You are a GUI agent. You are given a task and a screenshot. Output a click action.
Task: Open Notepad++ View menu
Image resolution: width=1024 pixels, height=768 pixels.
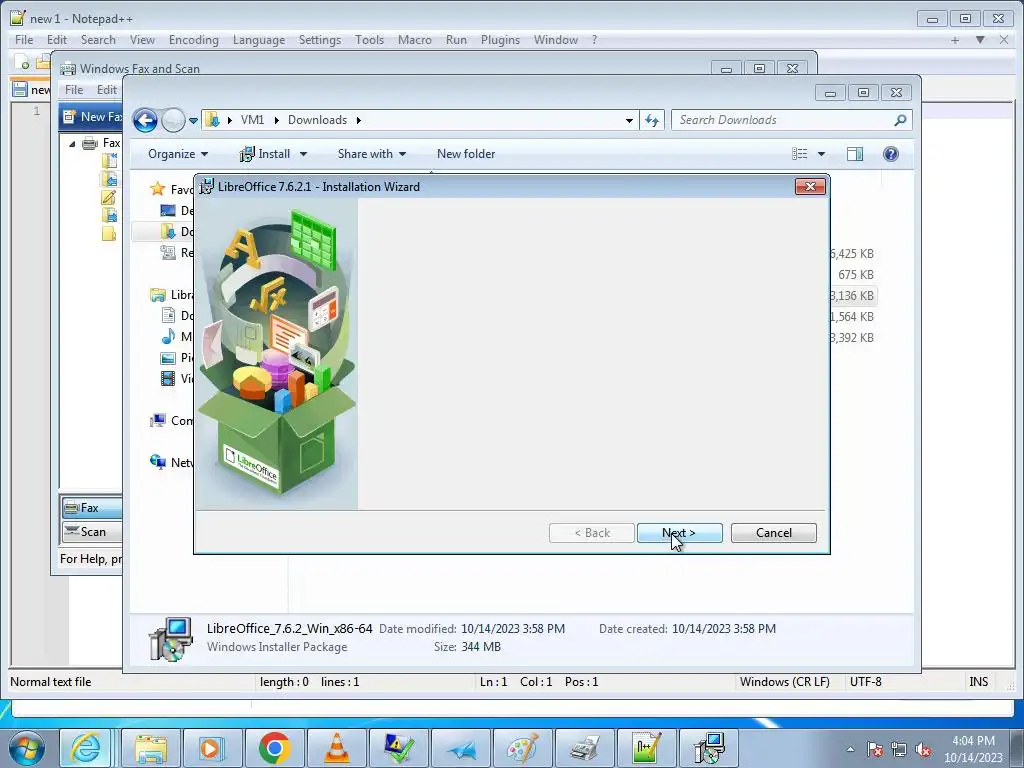click(142, 40)
